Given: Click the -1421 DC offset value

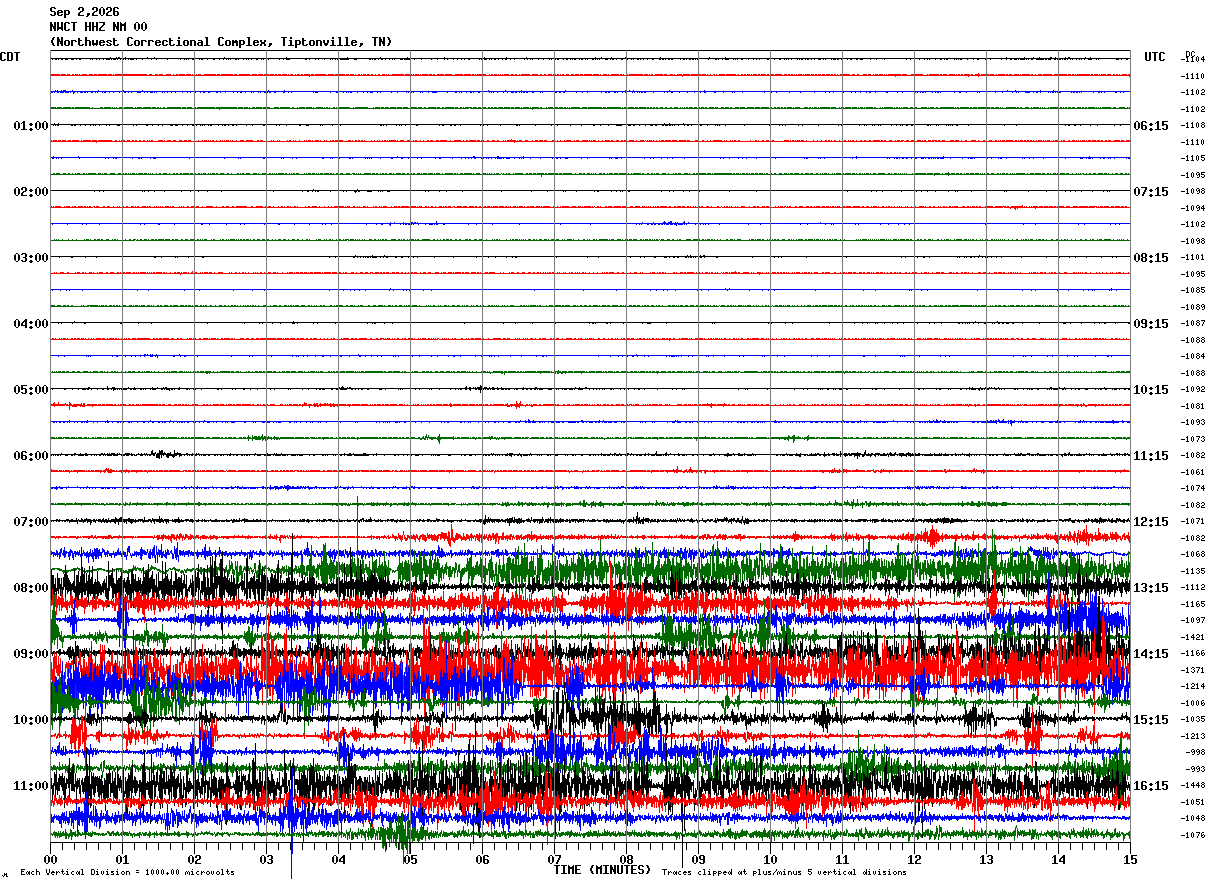Looking at the screenshot, I should click(1194, 637).
